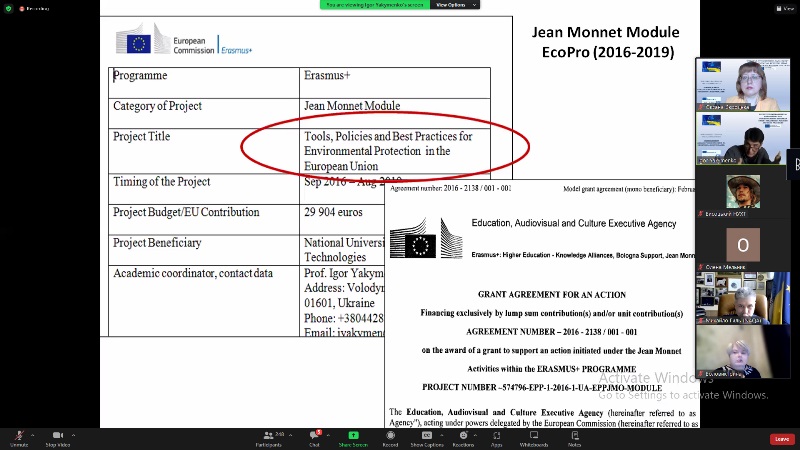Open the Chat panel with unread badge
800x450 pixels.
[314, 438]
